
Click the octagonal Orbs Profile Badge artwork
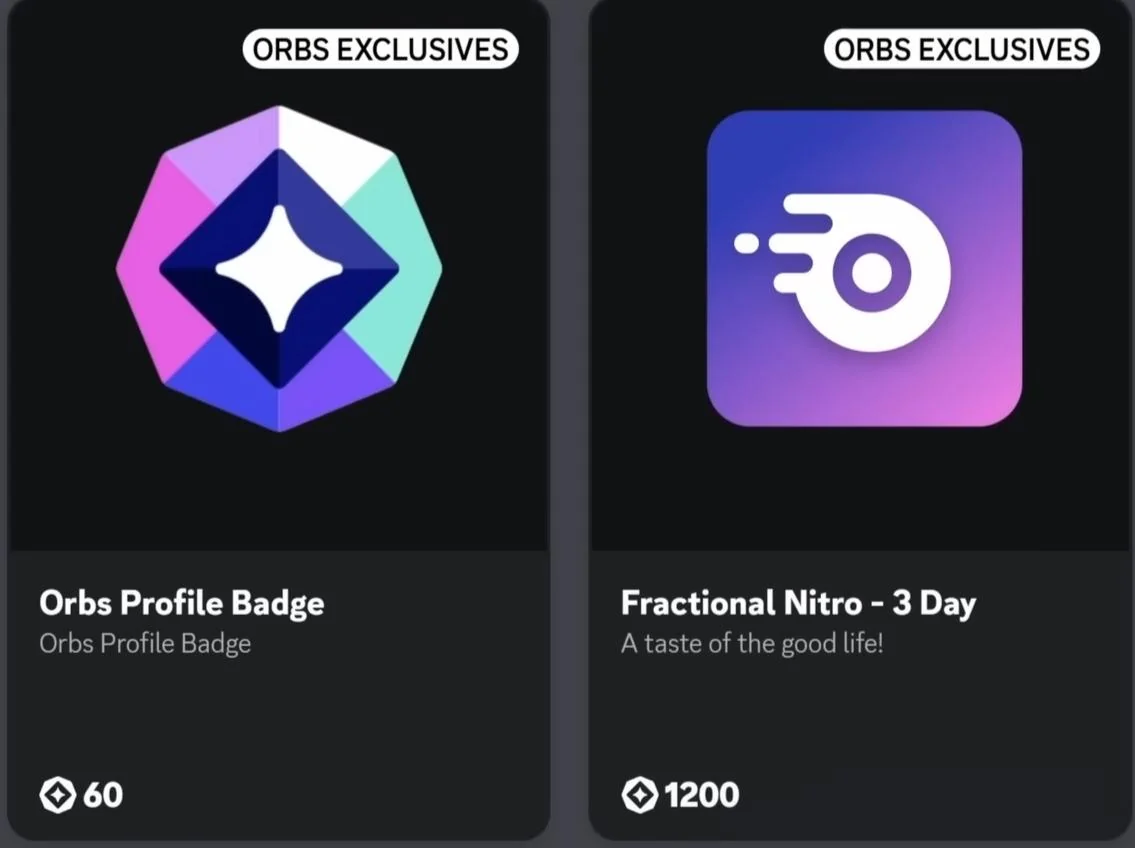[x=279, y=268]
